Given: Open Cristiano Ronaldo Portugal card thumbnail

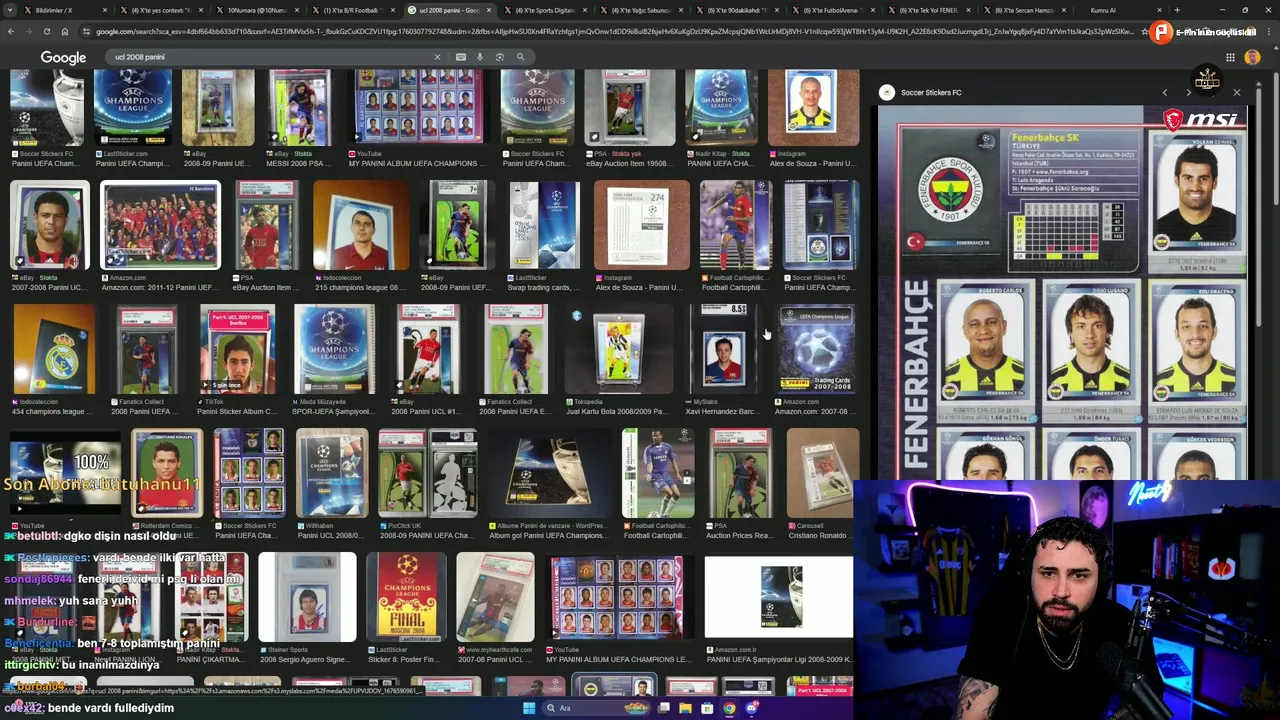Looking at the screenshot, I should pyautogui.click(x=167, y=473).
